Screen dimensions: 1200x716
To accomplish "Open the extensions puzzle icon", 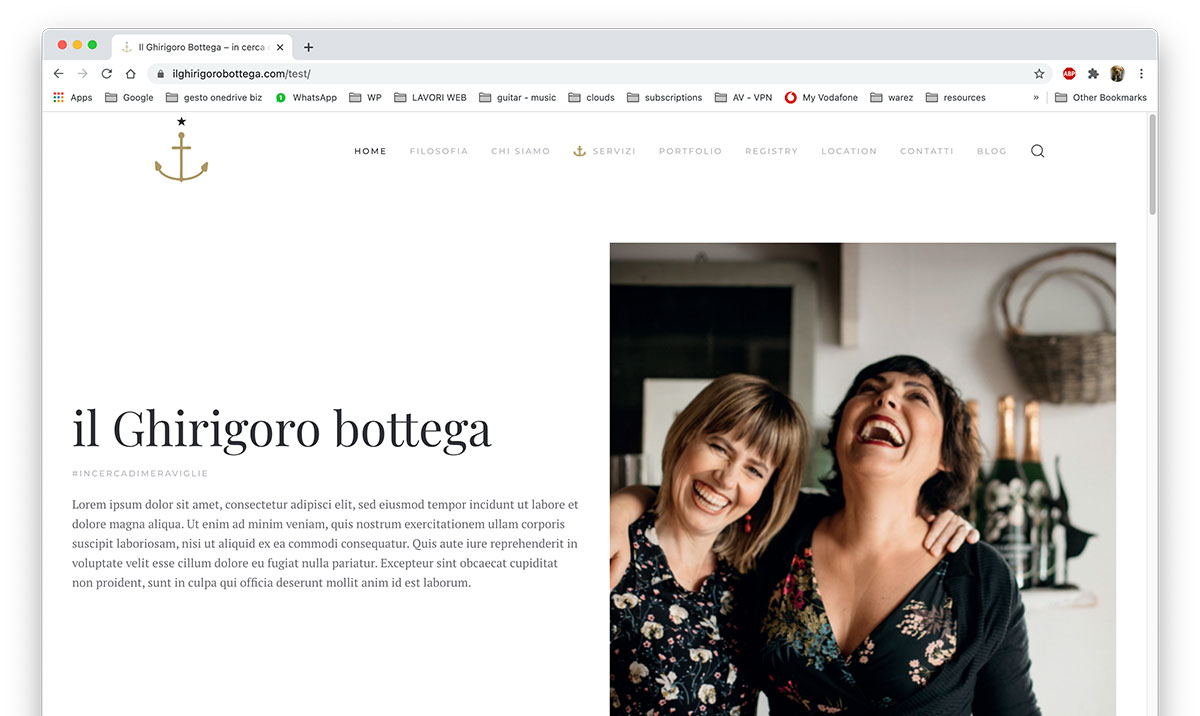I will point(1093,74).
